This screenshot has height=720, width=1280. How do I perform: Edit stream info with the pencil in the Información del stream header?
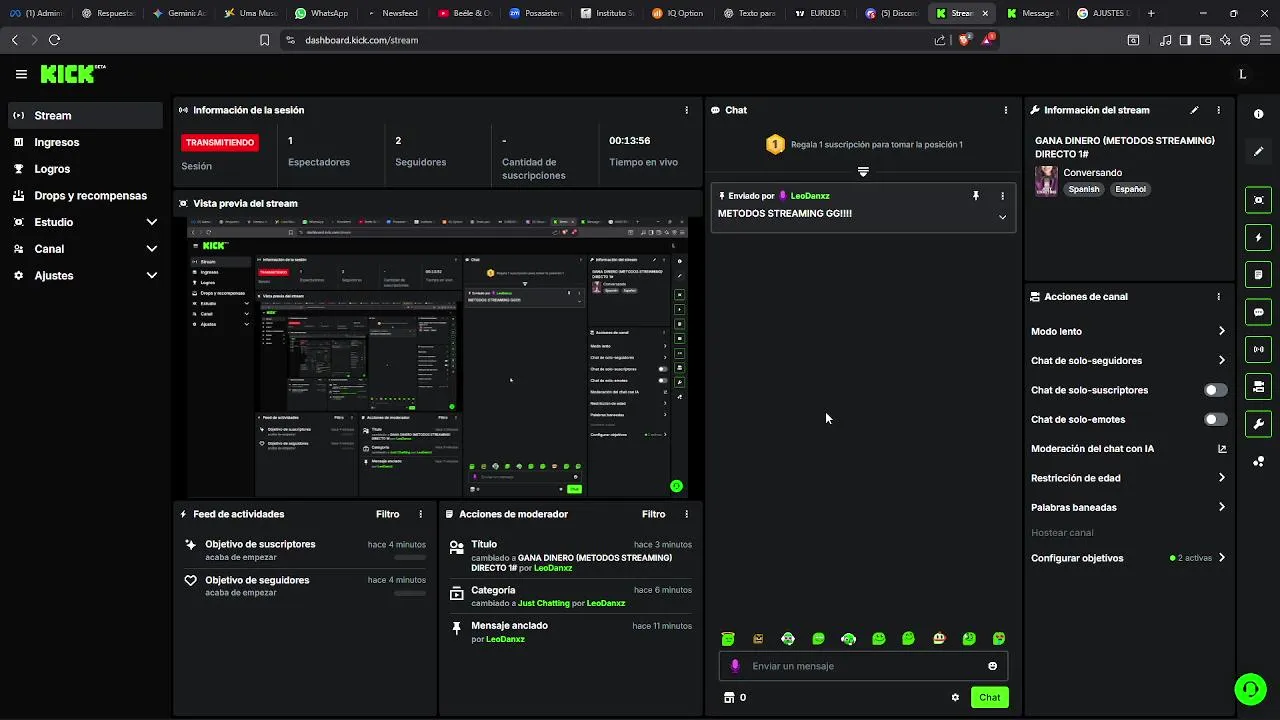[1194, 110]
